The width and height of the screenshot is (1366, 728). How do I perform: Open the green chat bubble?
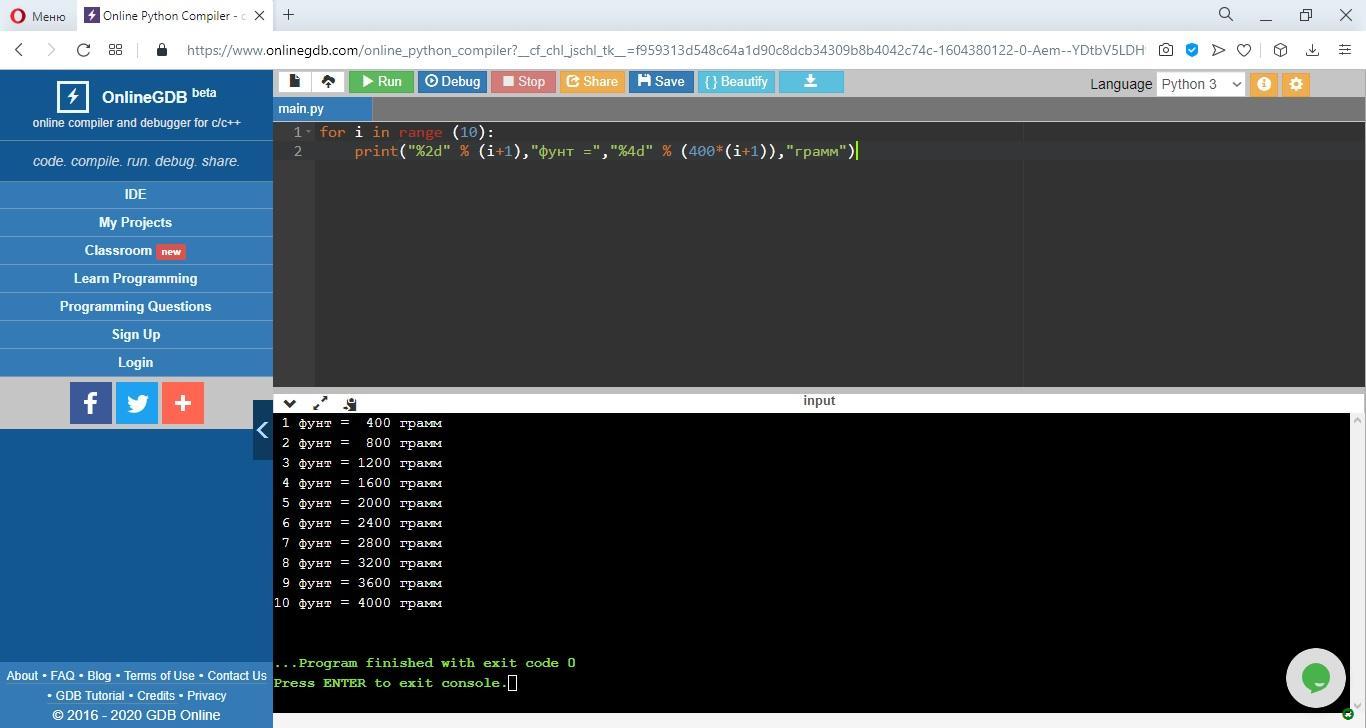(x=1316, y=678)
